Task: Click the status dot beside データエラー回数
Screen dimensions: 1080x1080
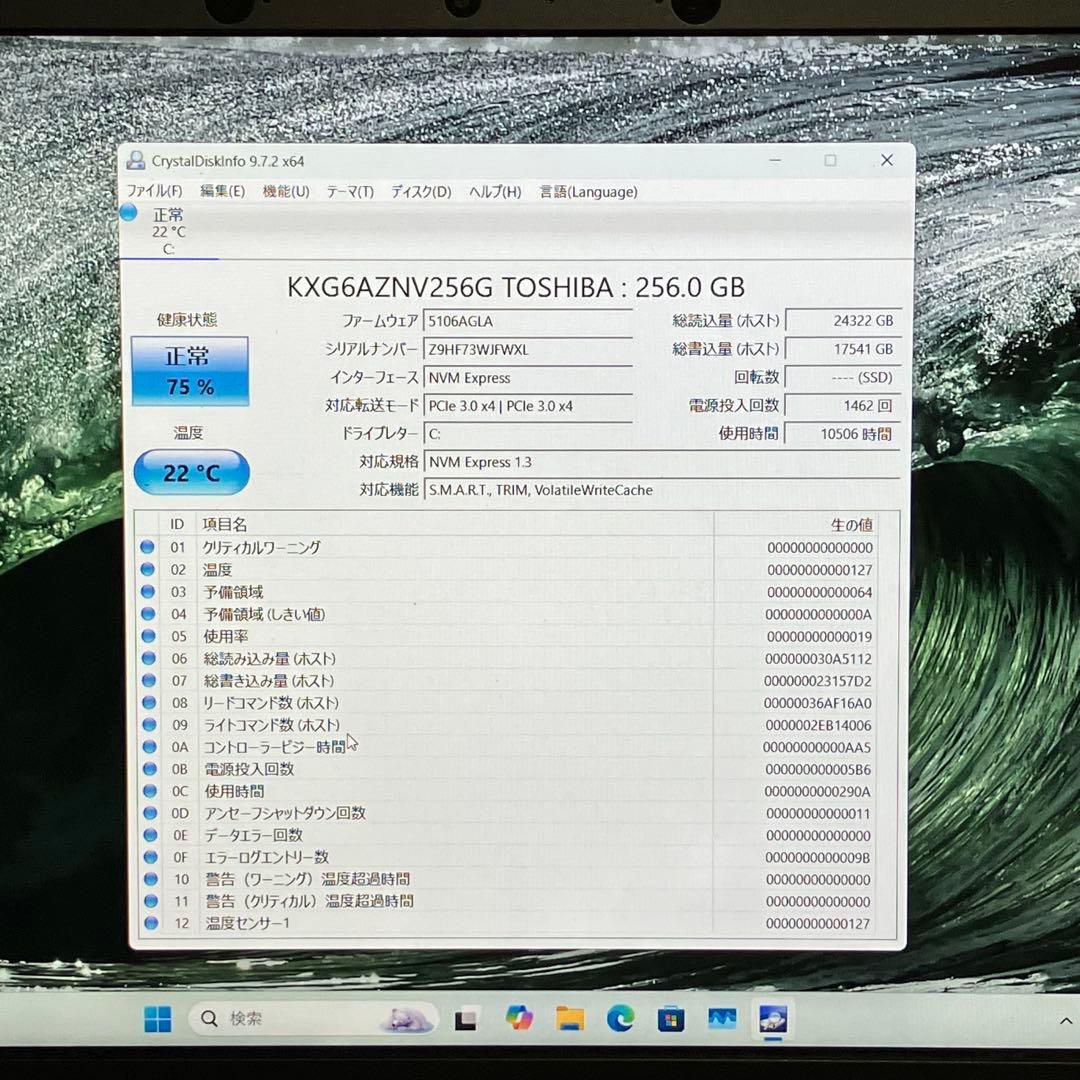Action: (148, 835)
